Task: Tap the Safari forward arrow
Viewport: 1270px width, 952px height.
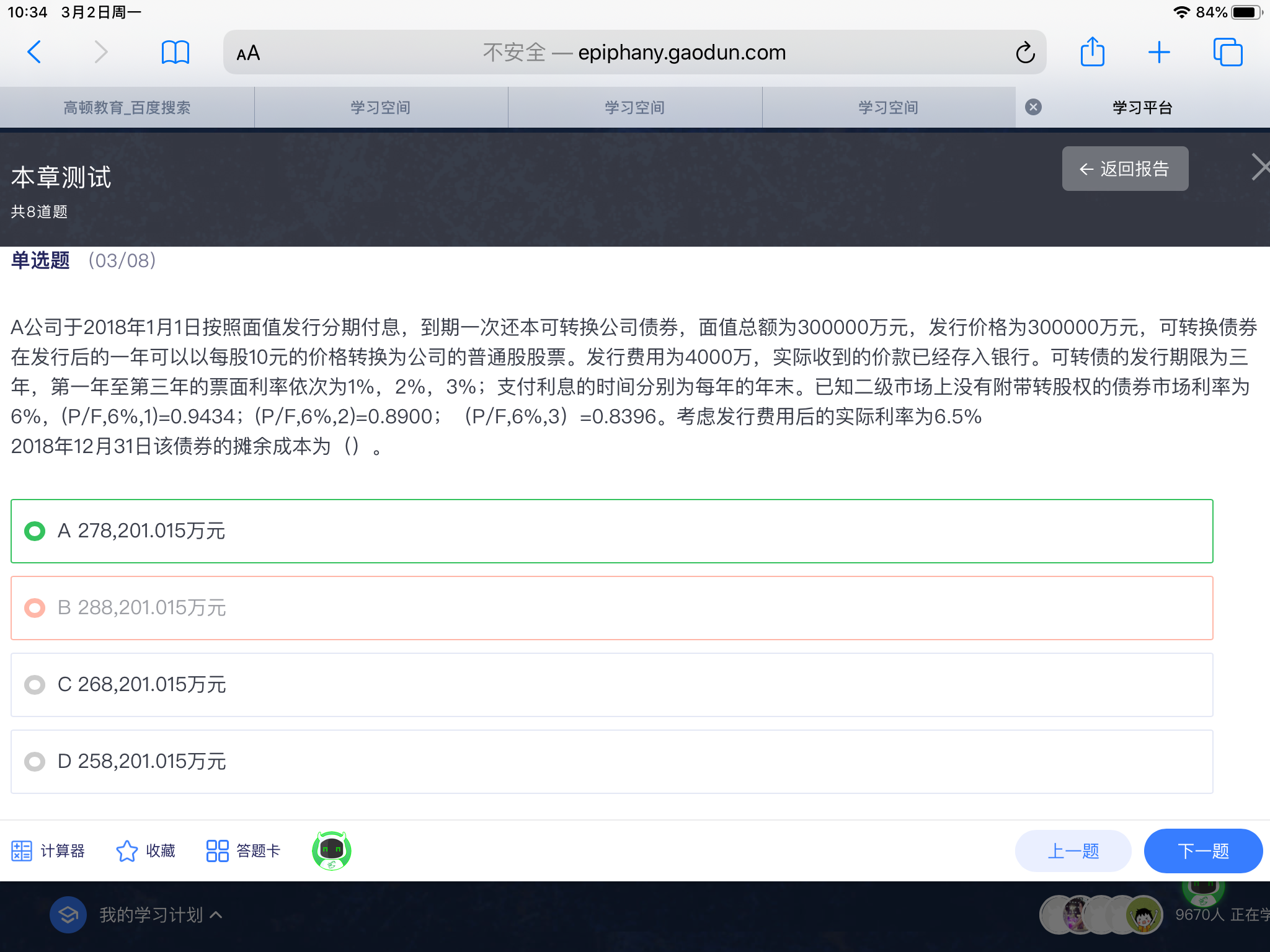Action: 100,52
